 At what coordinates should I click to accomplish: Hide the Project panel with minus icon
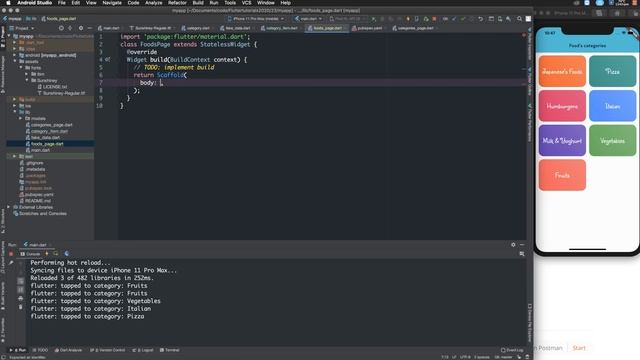tap(90, 28)
